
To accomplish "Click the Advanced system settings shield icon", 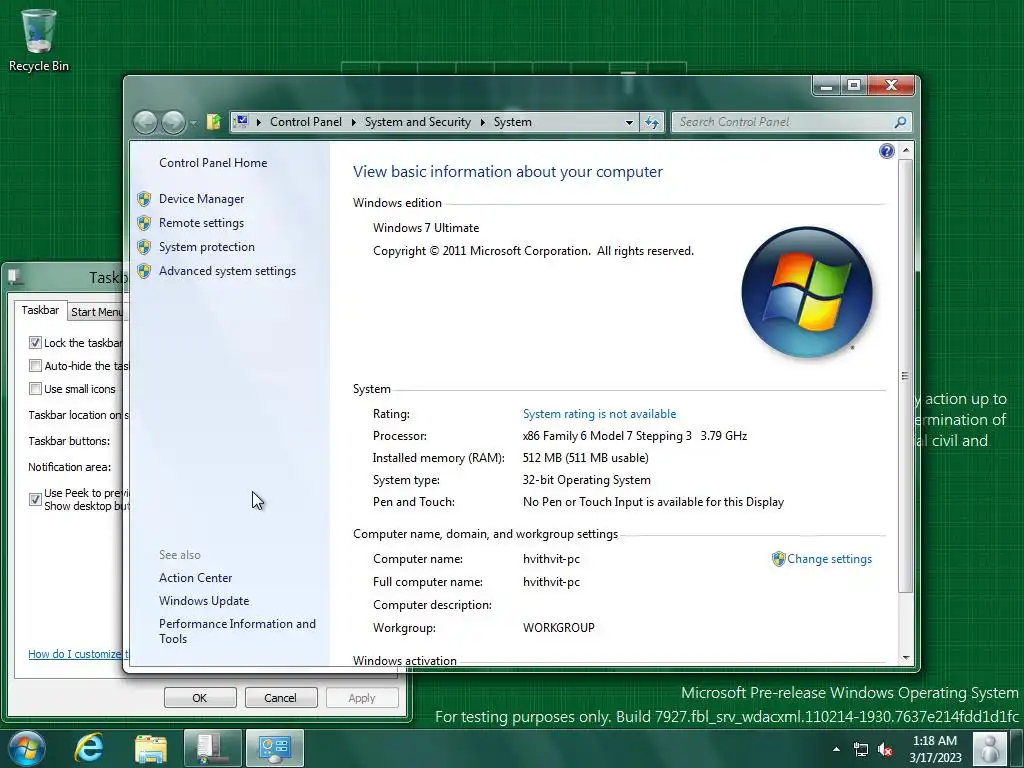I will pyautogui.click(x=144, y=272).
